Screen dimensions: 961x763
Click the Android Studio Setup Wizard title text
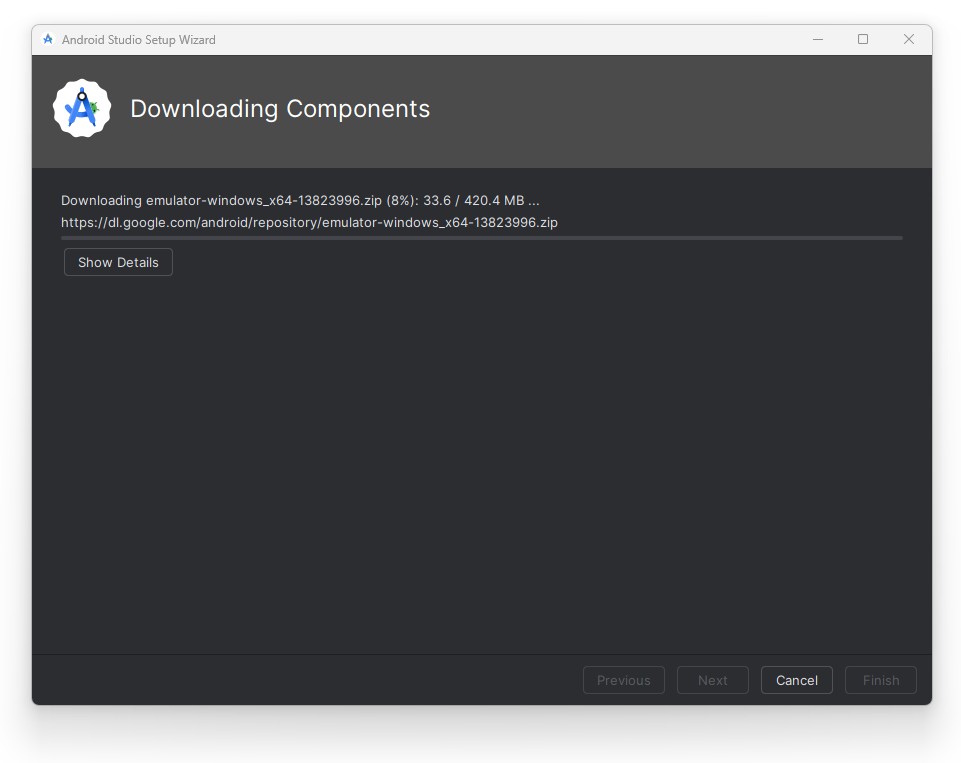click(x=138, y=40)
